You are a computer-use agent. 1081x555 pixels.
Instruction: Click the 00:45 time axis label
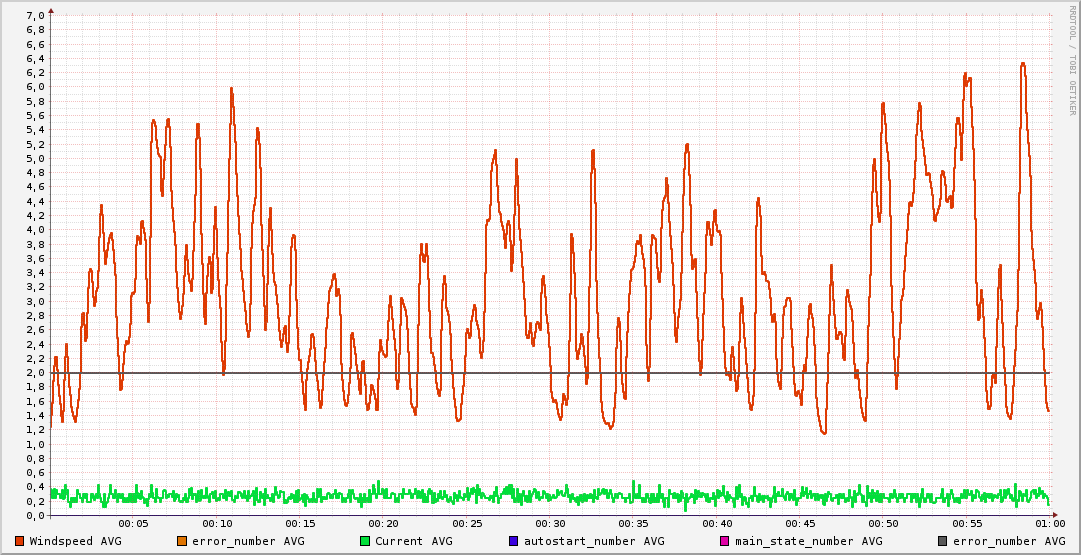(800, 524)
